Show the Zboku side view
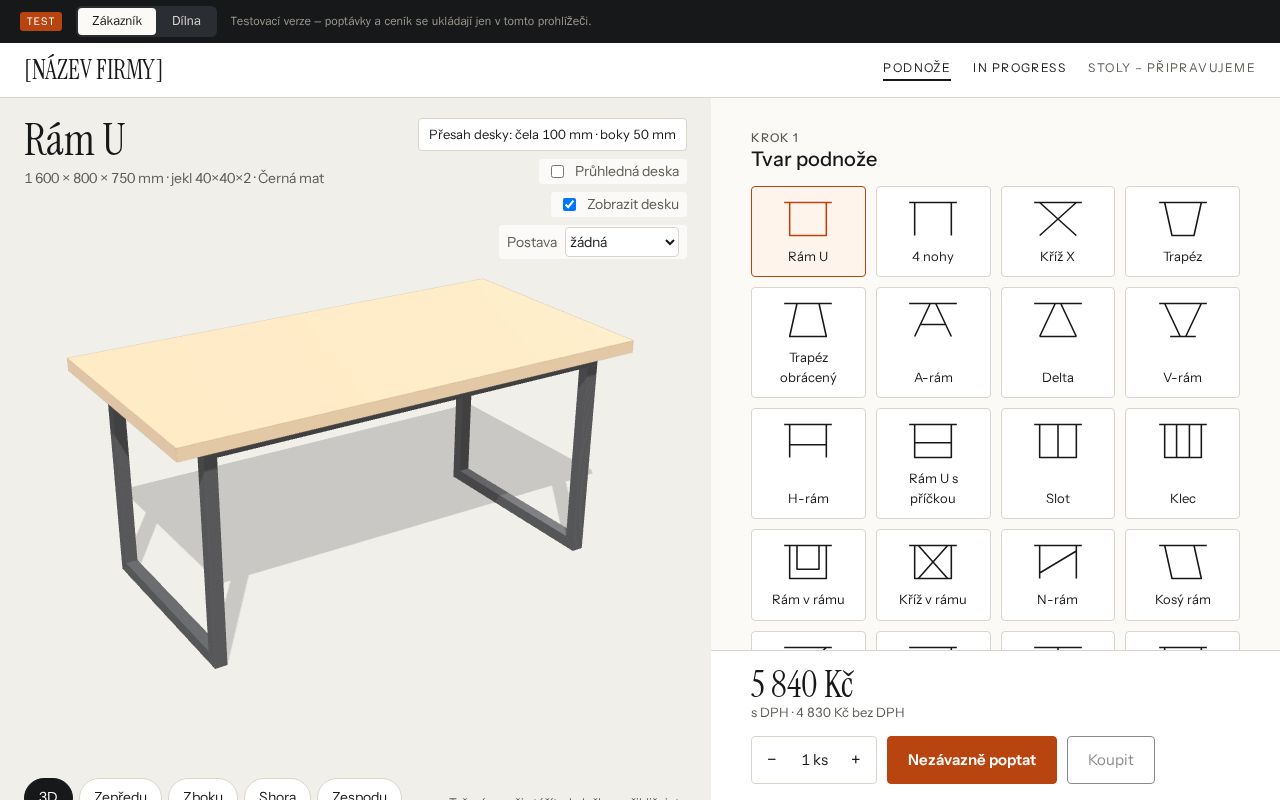Viewport: 1280px width, 800px height. 203,790
